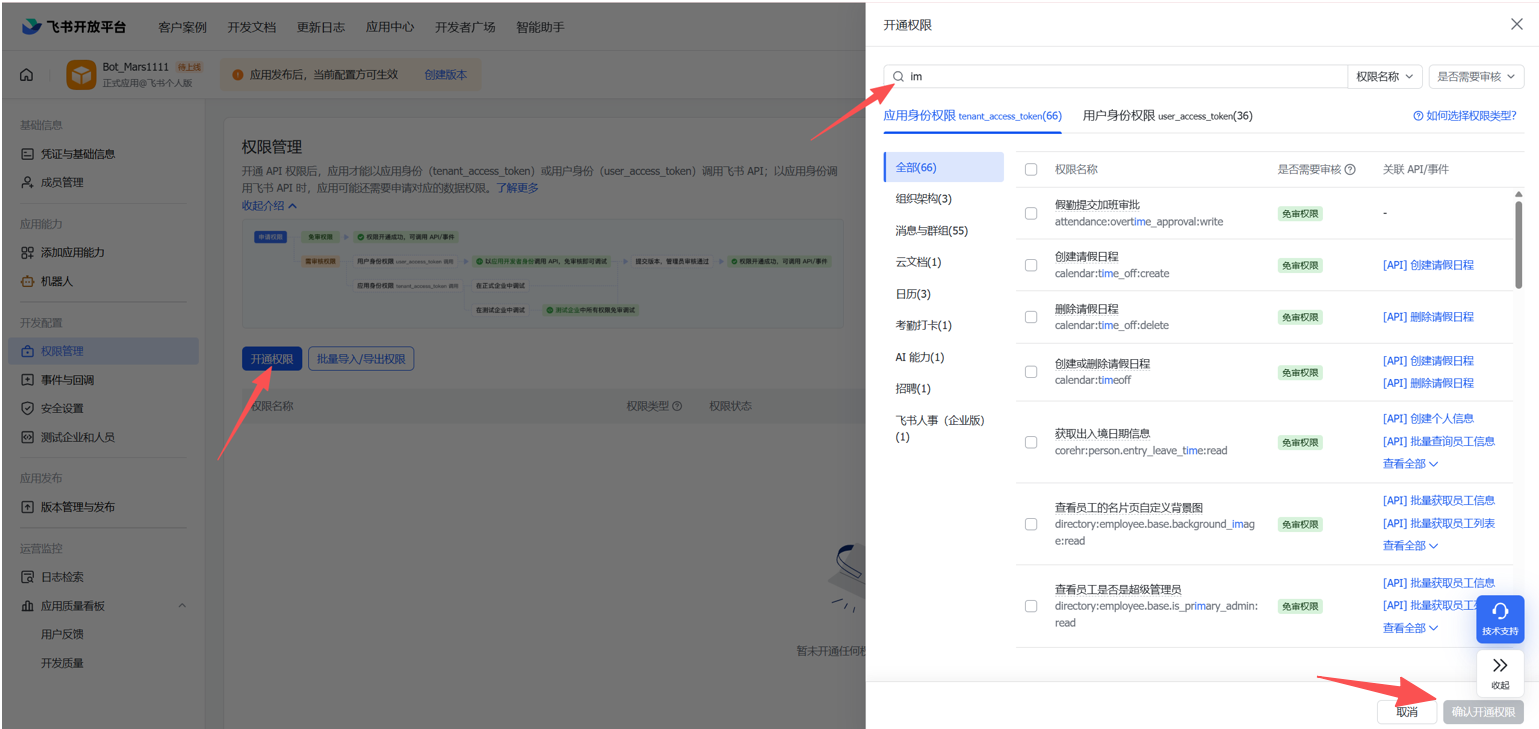This screenshot has height=729, width=1539.
Task: Click the add app capability icon
Action: coord(27,253)
